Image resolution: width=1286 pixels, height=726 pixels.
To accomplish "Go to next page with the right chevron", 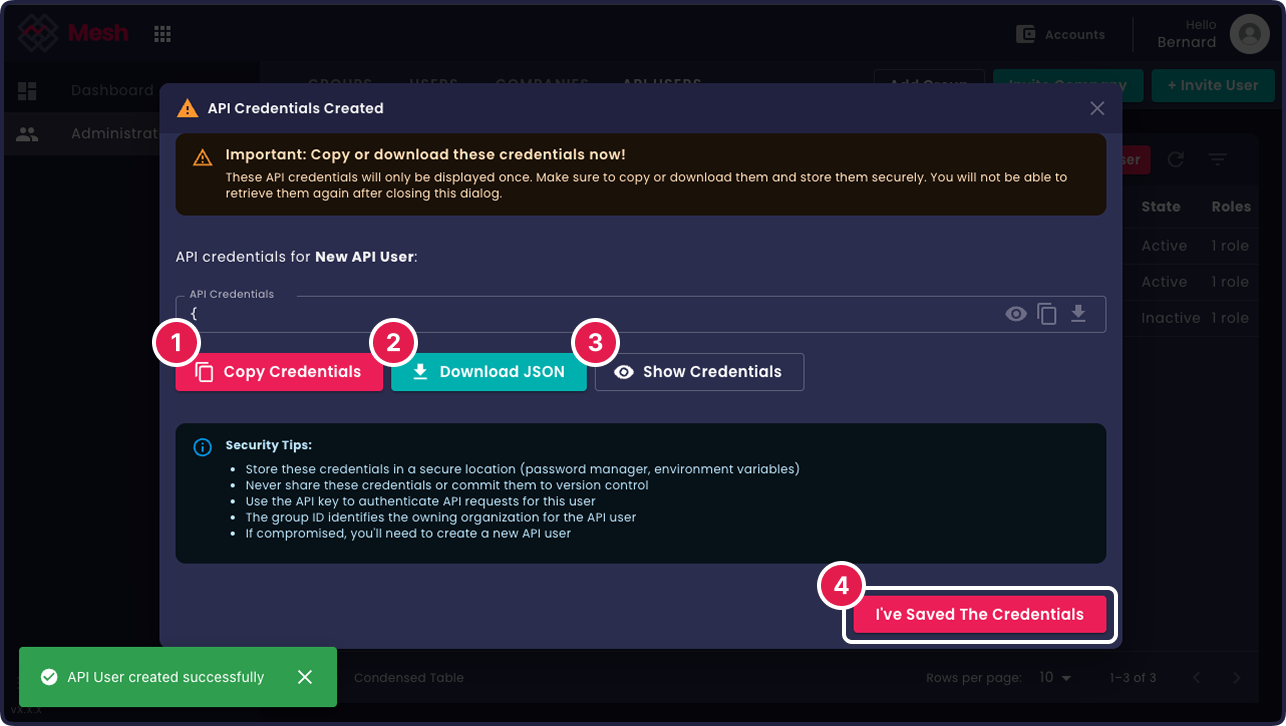I will [x=1237, y=677].
